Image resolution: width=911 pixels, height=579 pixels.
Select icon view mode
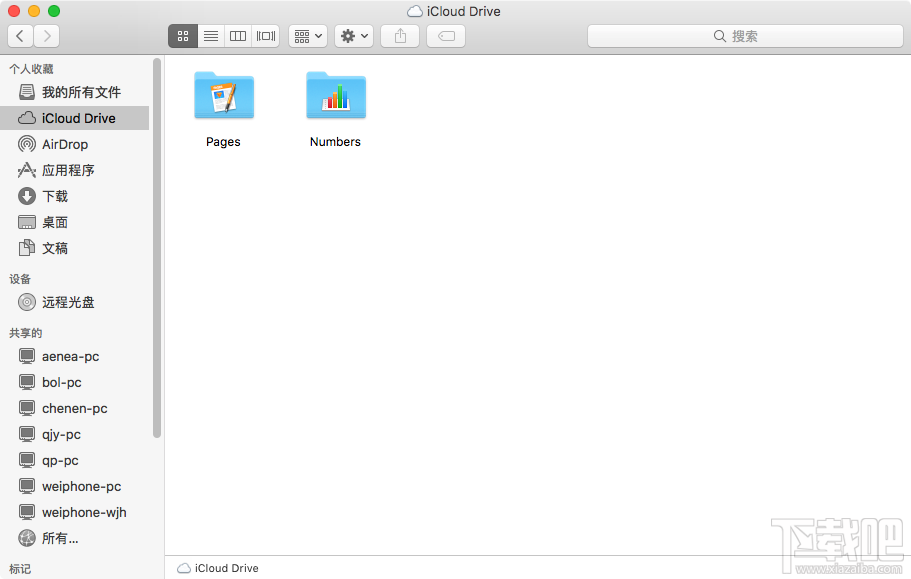pyautogui.click(x=182, y=36)
